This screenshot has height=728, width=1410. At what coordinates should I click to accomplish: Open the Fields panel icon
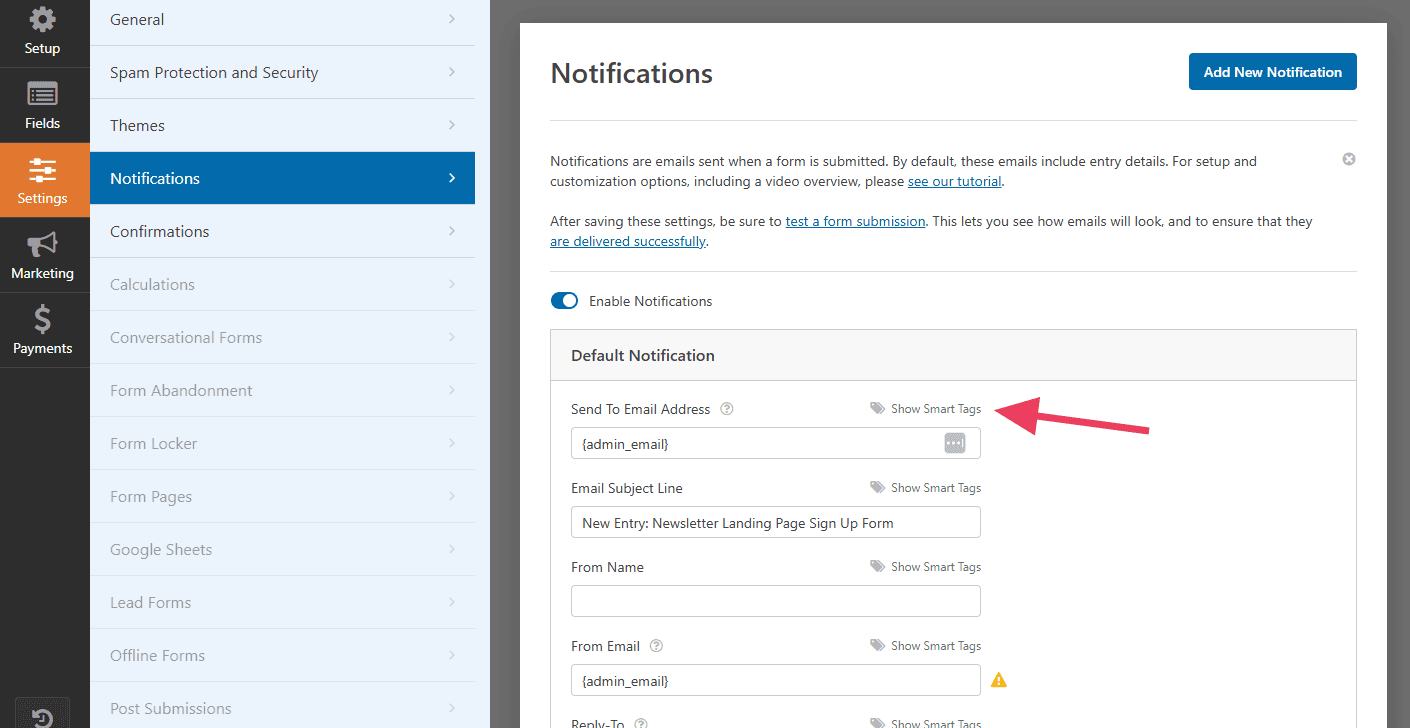click(x=43, y=106)
